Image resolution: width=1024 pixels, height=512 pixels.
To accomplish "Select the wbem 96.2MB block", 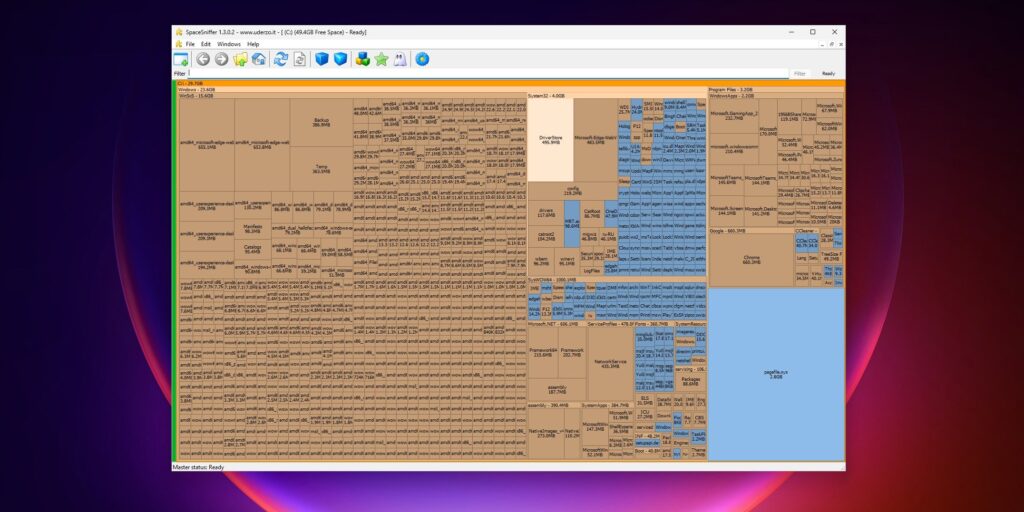I will (541, 261).
